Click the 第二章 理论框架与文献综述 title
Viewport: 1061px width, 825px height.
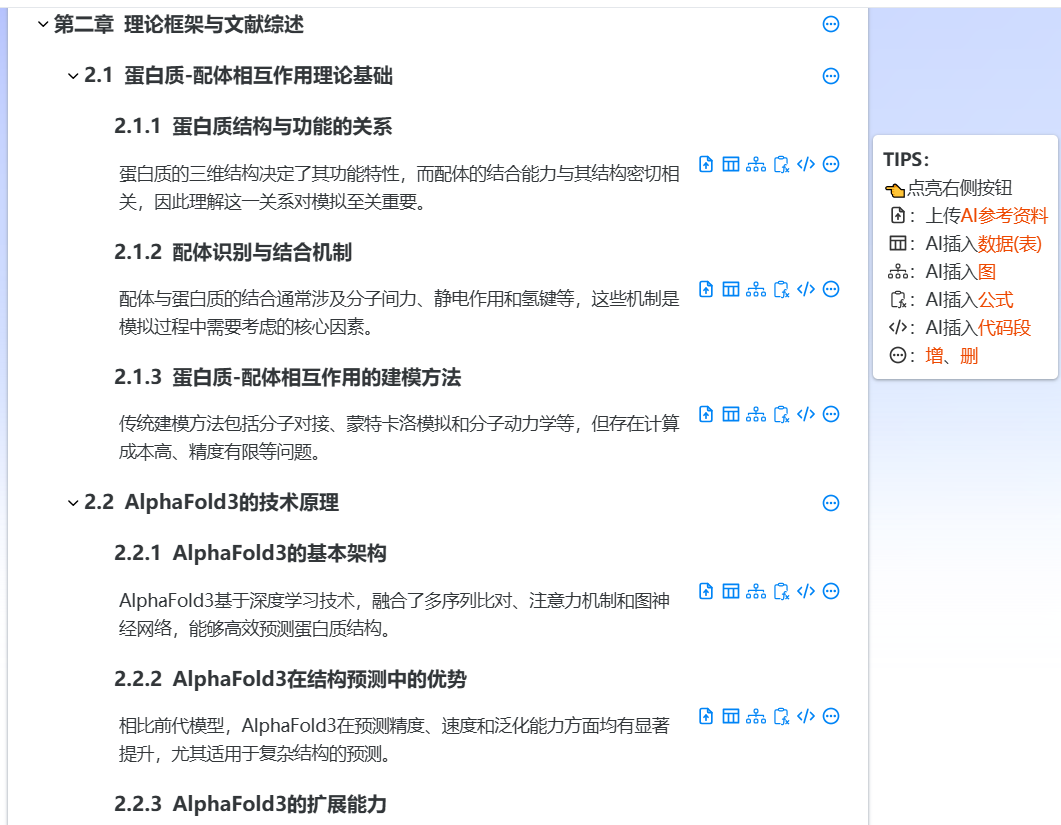[179, 25]
